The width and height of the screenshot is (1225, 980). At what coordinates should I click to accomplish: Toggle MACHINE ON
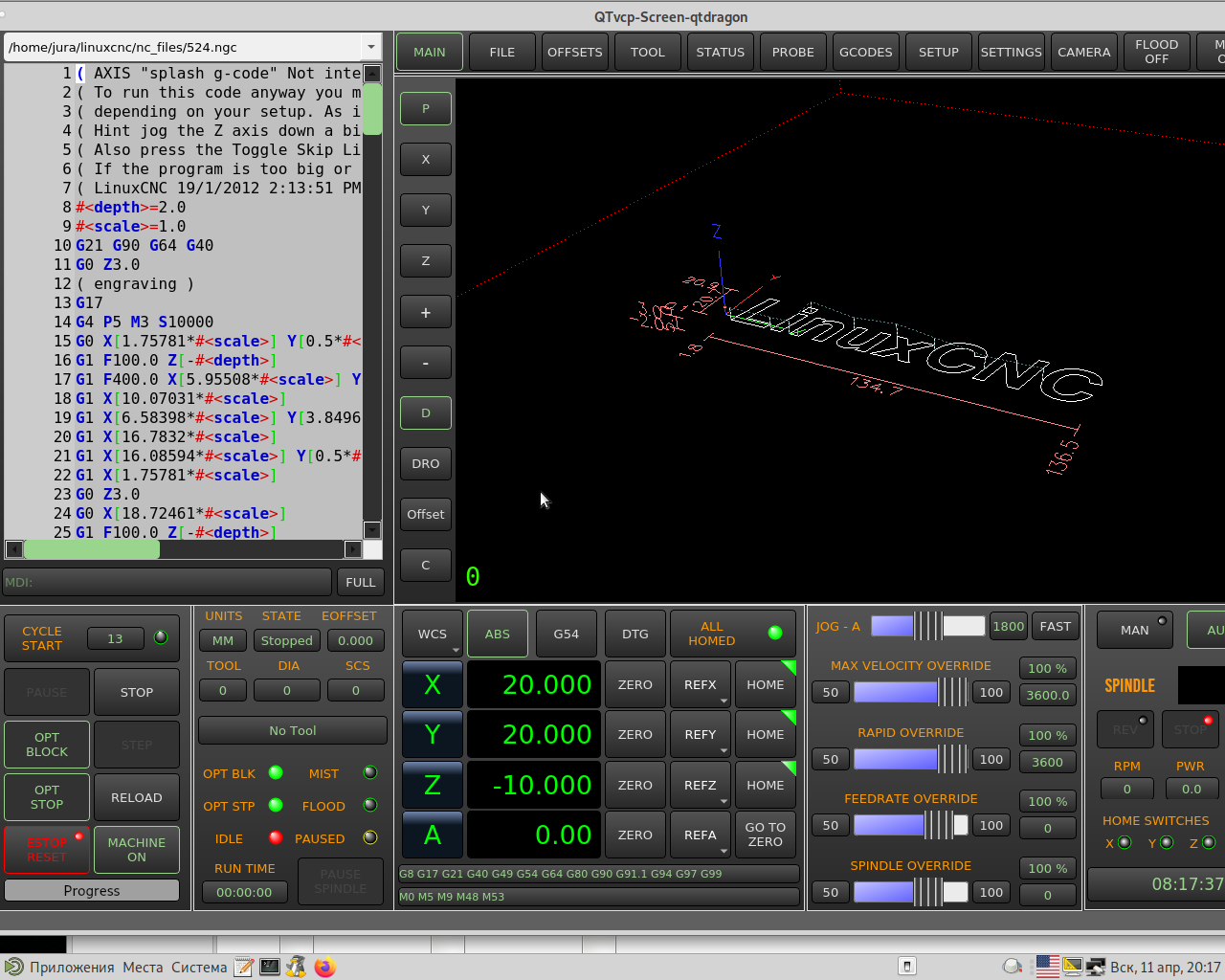point(137,850)
